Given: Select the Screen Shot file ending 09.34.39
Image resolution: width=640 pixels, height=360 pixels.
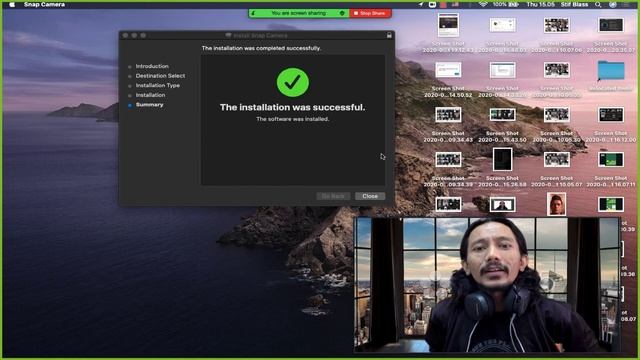Looking at the screenshot, I should pos(448,160).
